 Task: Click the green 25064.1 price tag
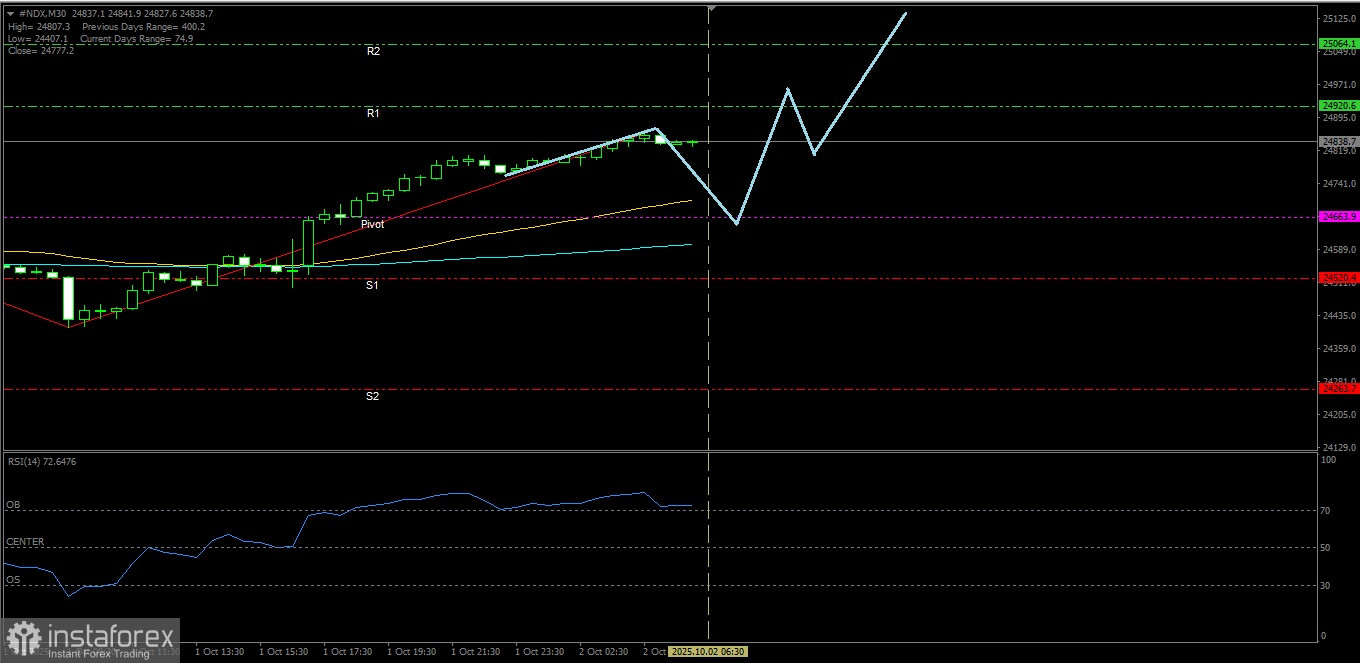coord(1338,44)
